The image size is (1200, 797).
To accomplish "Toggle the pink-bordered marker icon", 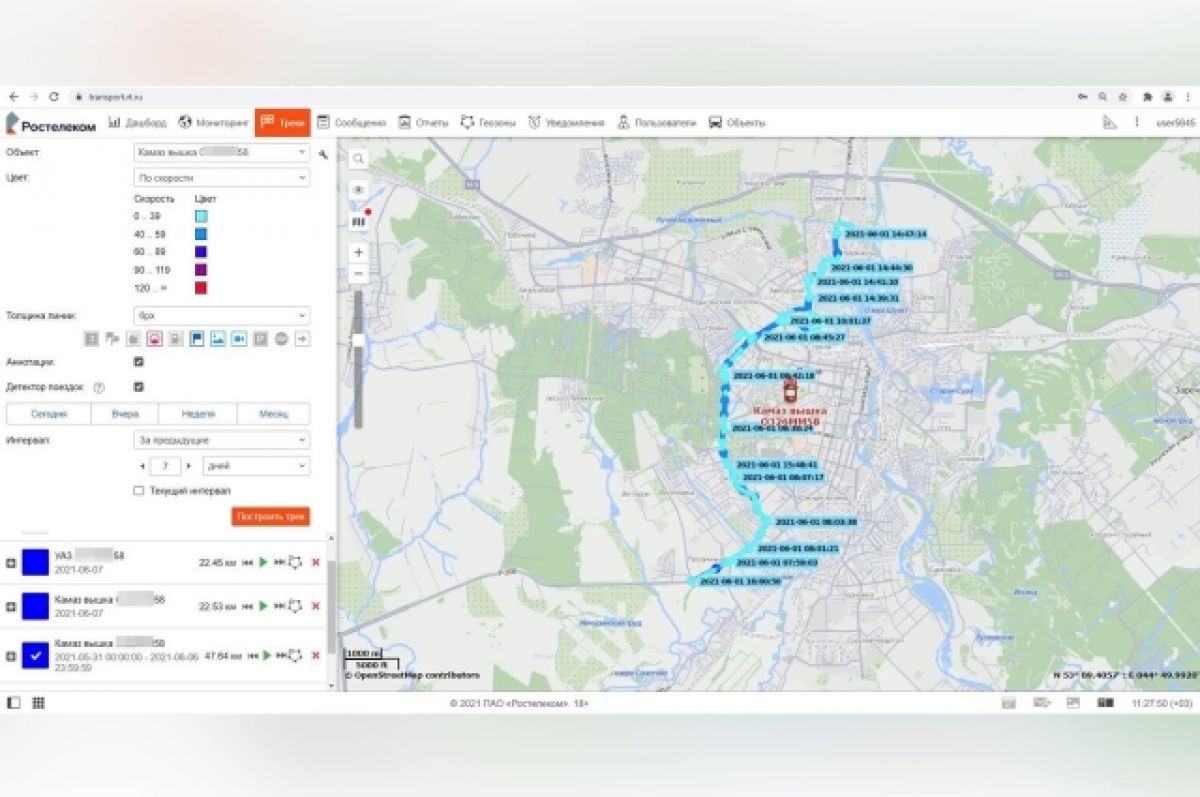I will (155, 339).
